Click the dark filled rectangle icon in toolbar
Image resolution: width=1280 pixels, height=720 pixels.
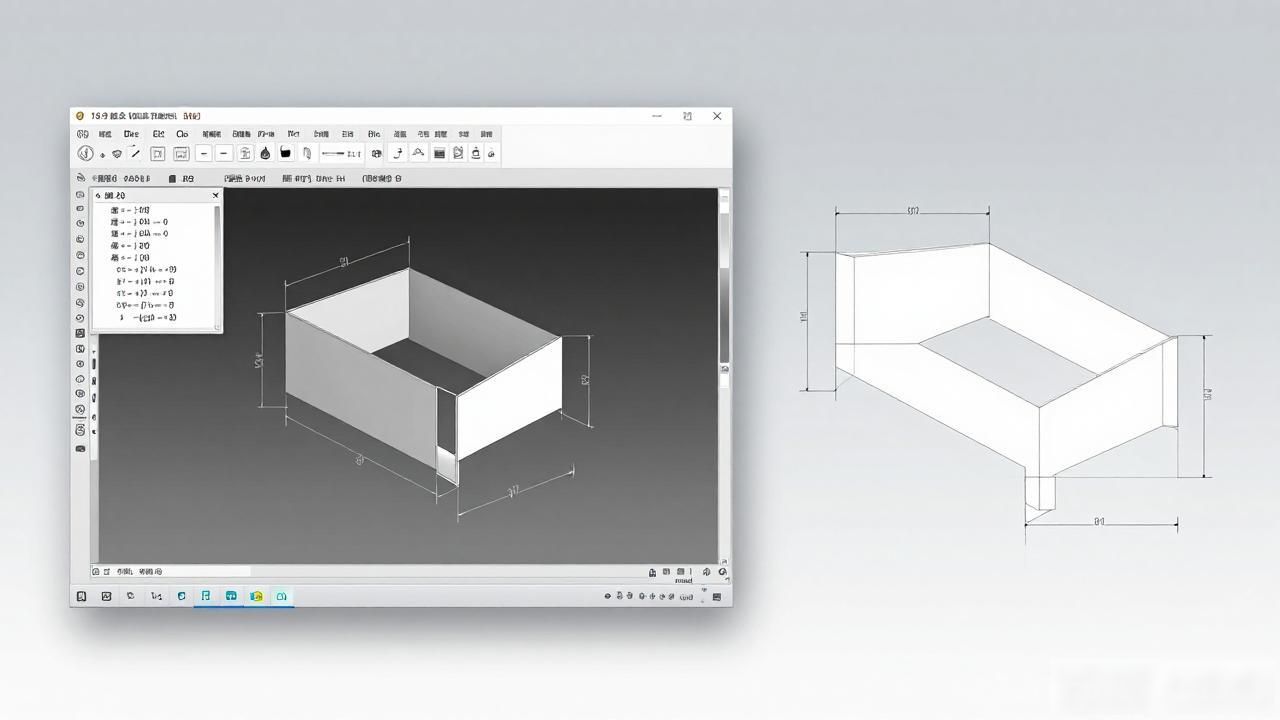[439, 153]
